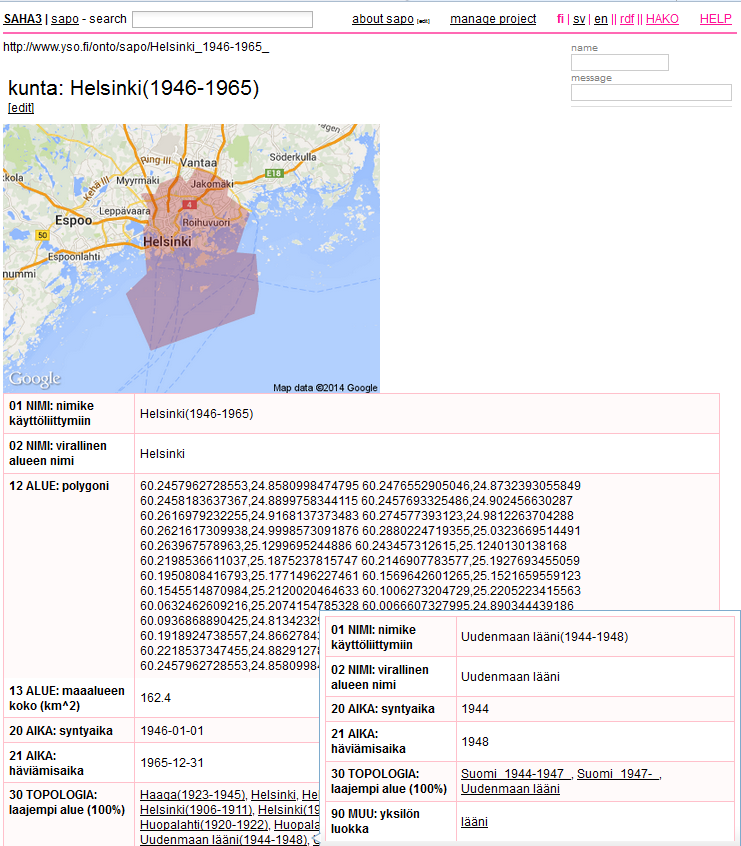Click the '21 AIKA: häviämisaika' main table label
741x846 pixels.
pos(46,763)
